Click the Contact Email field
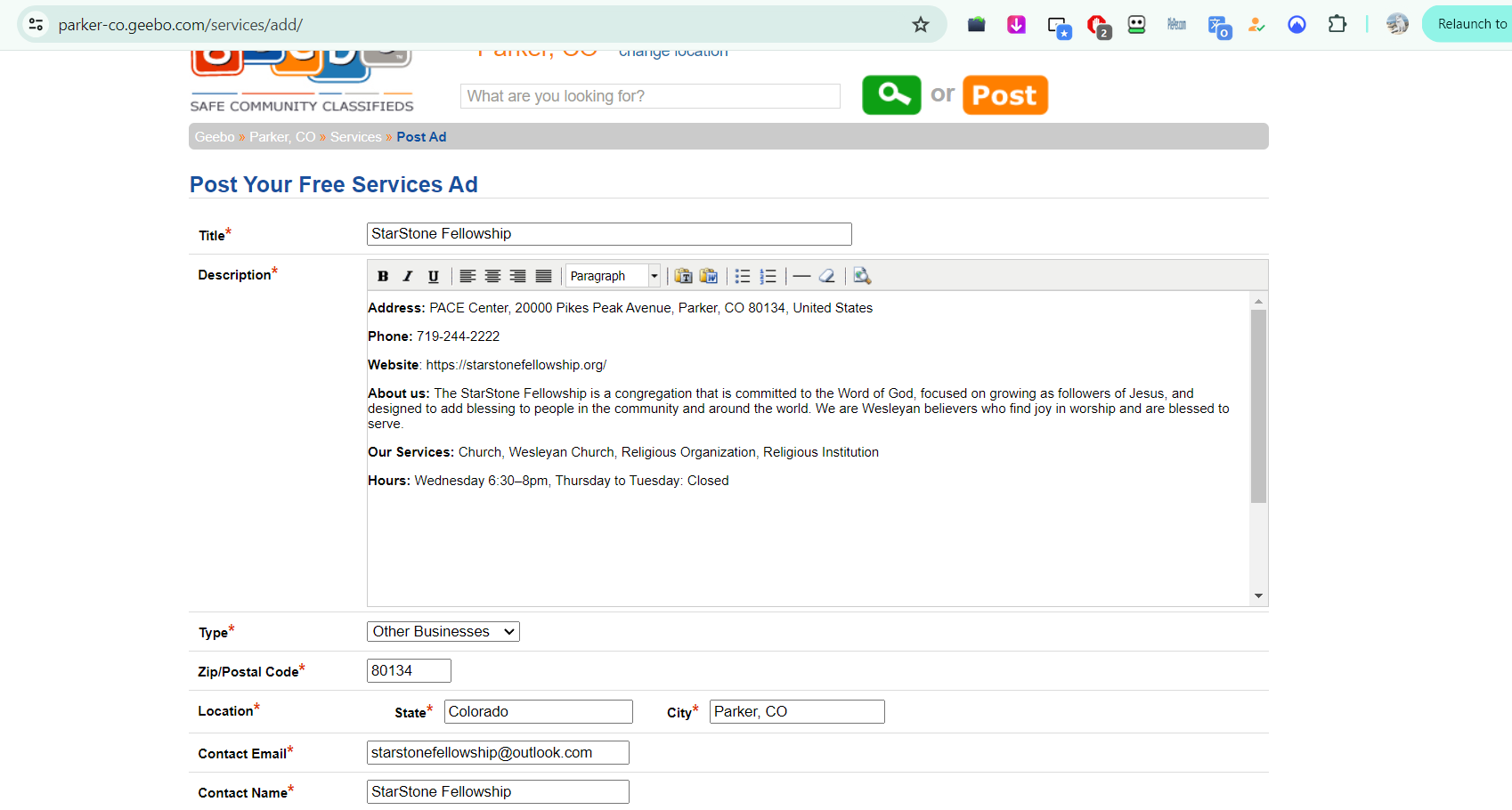The image size is (1512, 810). [x=498, y=753]
